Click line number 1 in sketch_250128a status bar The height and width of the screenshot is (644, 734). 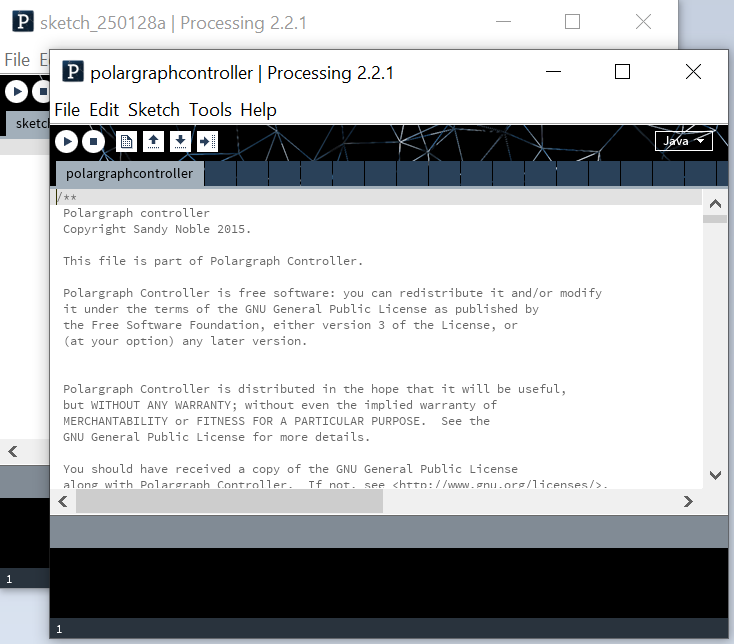point(9,579)
